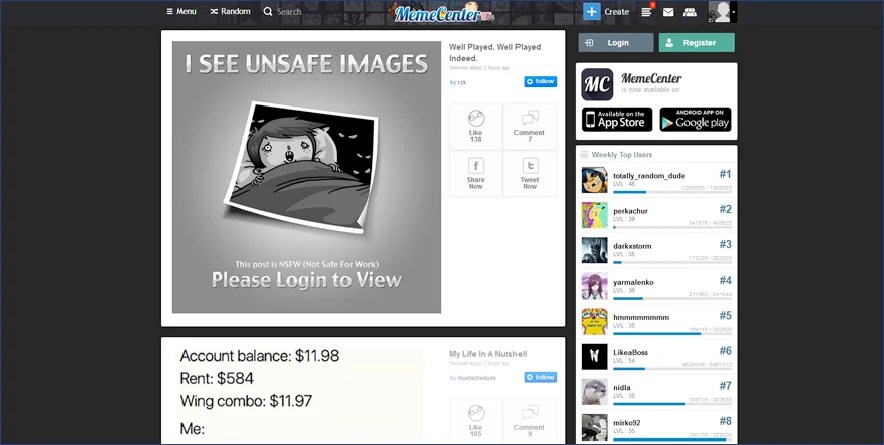The image size is (884, 445).
Task: Click the #1 rank label
Action: (725, 174)
